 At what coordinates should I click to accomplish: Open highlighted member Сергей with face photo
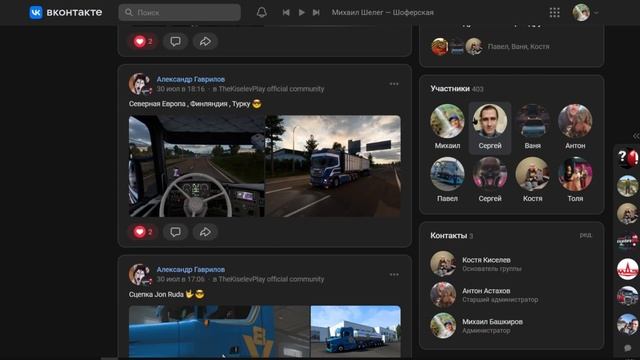point(490,121)
